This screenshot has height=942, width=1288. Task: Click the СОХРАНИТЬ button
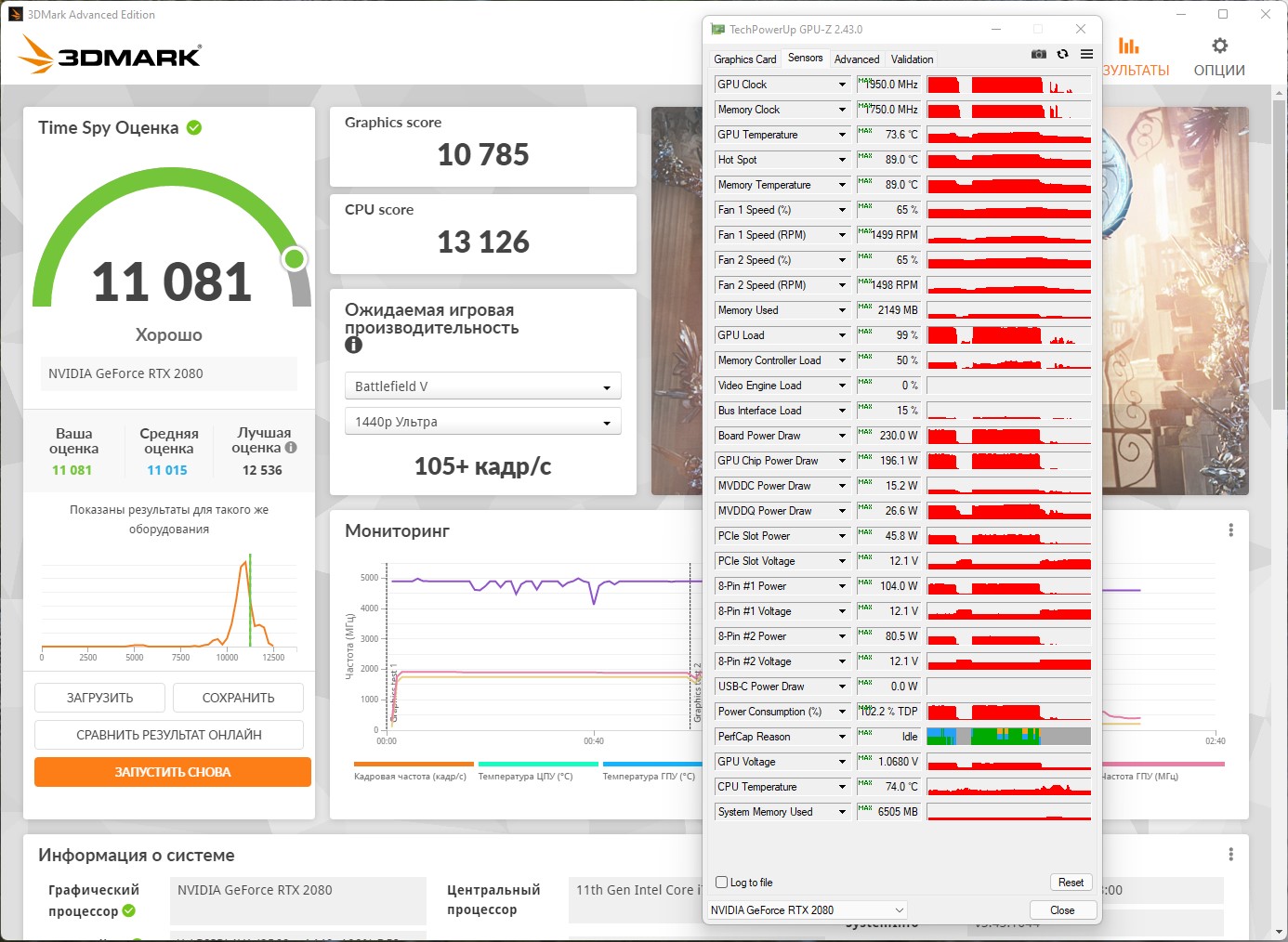[x=238, y=698]
